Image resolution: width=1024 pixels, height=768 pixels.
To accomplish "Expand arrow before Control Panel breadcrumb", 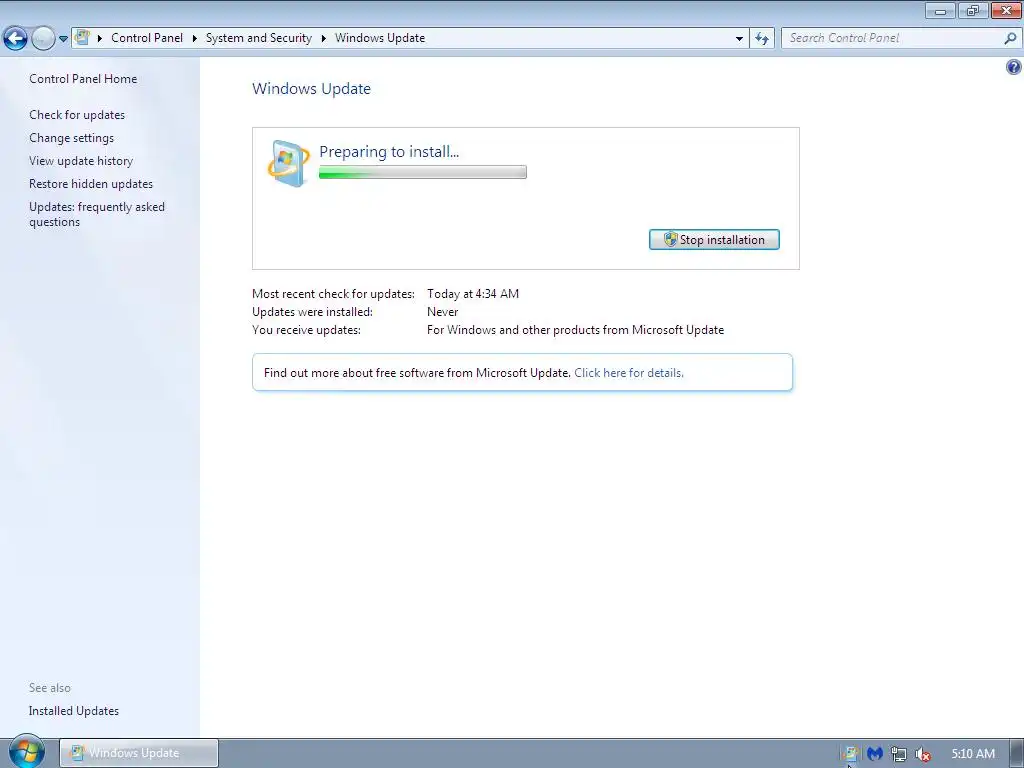I will 100,38.
